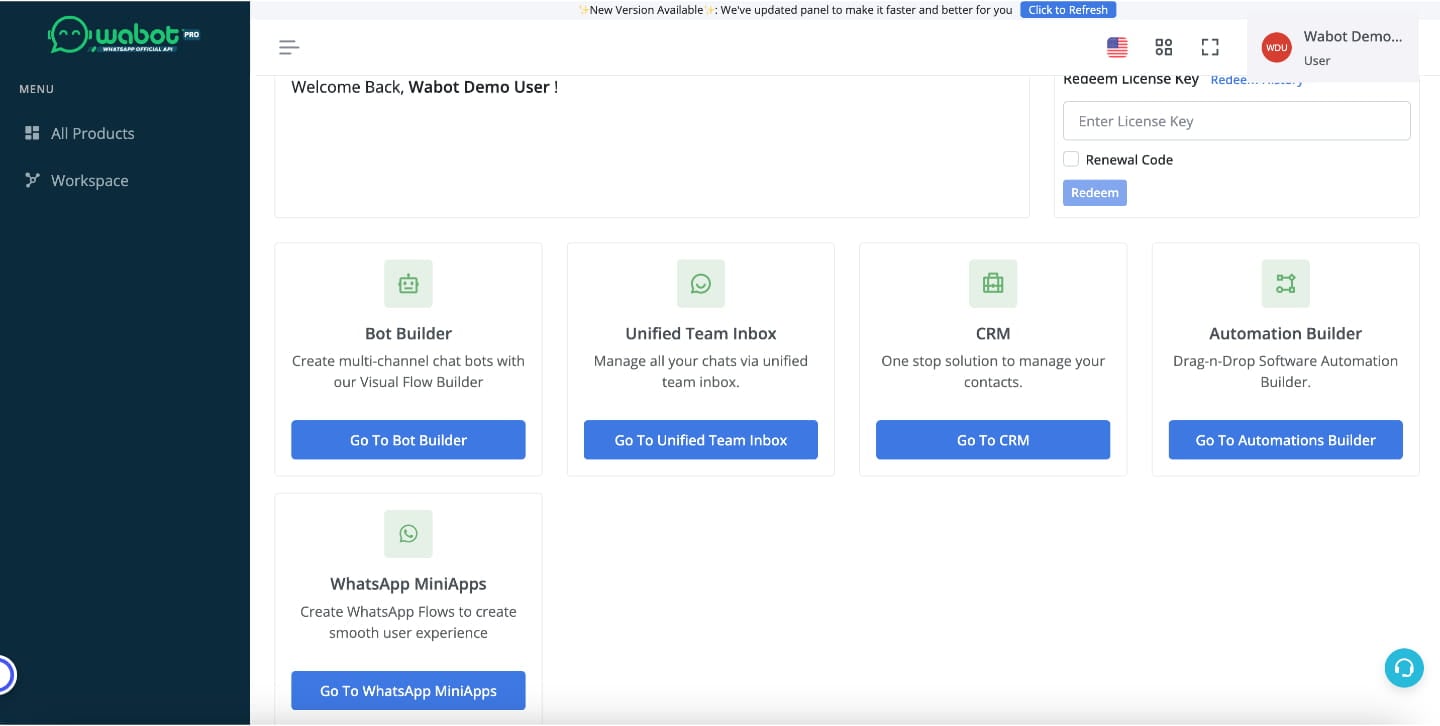Select All Products in the sidebar menu

[92, 133]
